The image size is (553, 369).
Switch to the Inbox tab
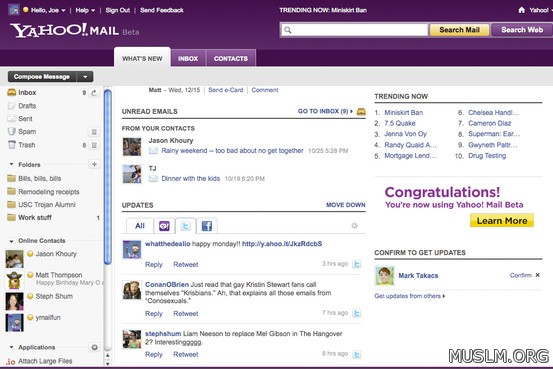tap(188, 59)
